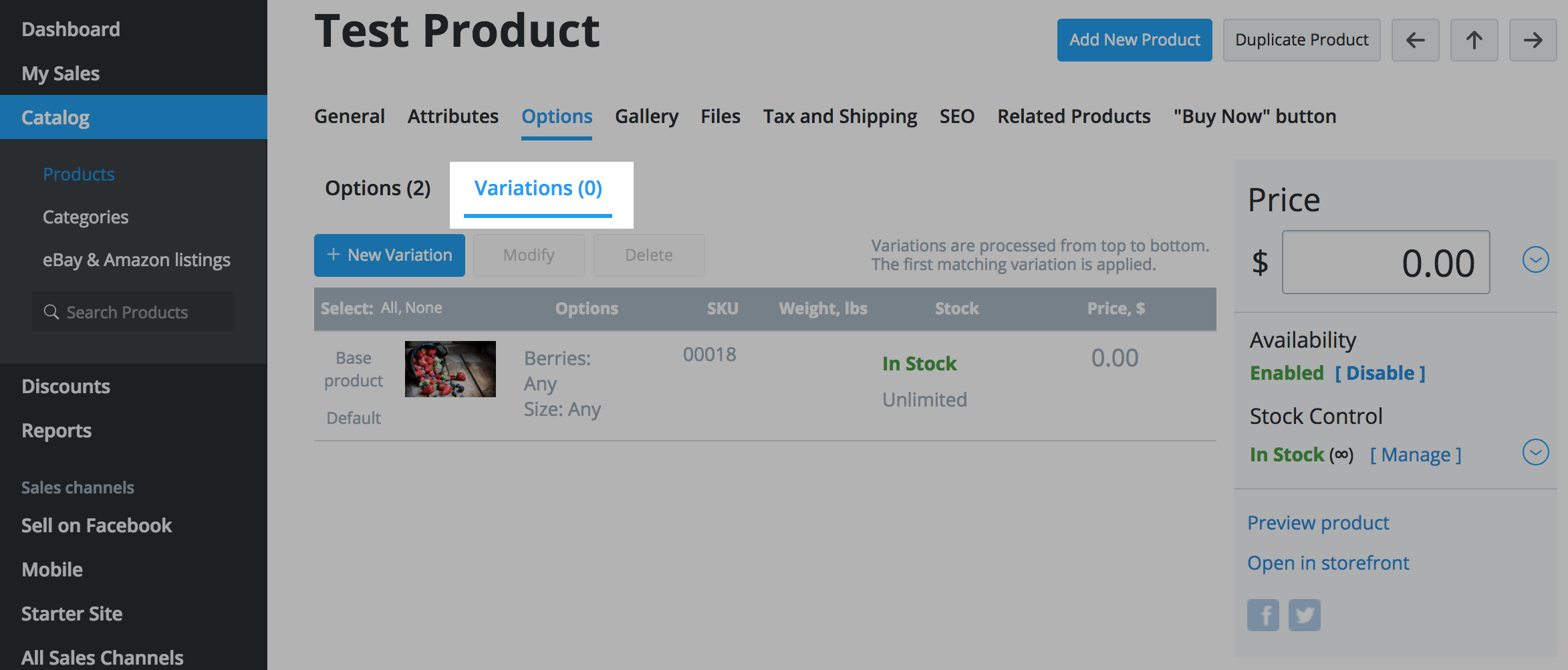Expand the Stock Control chevron
Viewport: 1568px width, 670px height.
point(1535,453)
